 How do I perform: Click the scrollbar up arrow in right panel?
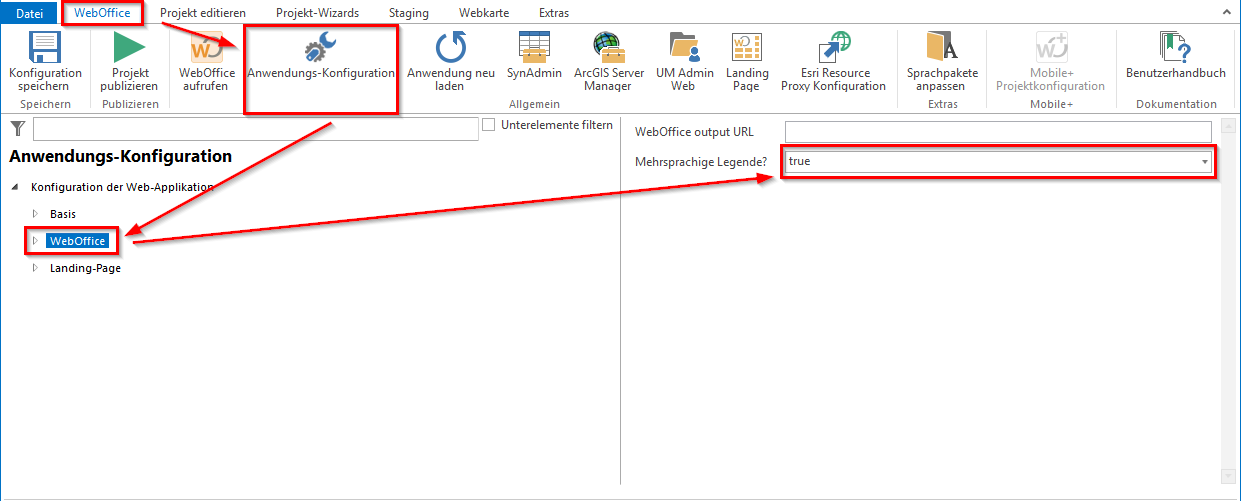[1230, 125]
